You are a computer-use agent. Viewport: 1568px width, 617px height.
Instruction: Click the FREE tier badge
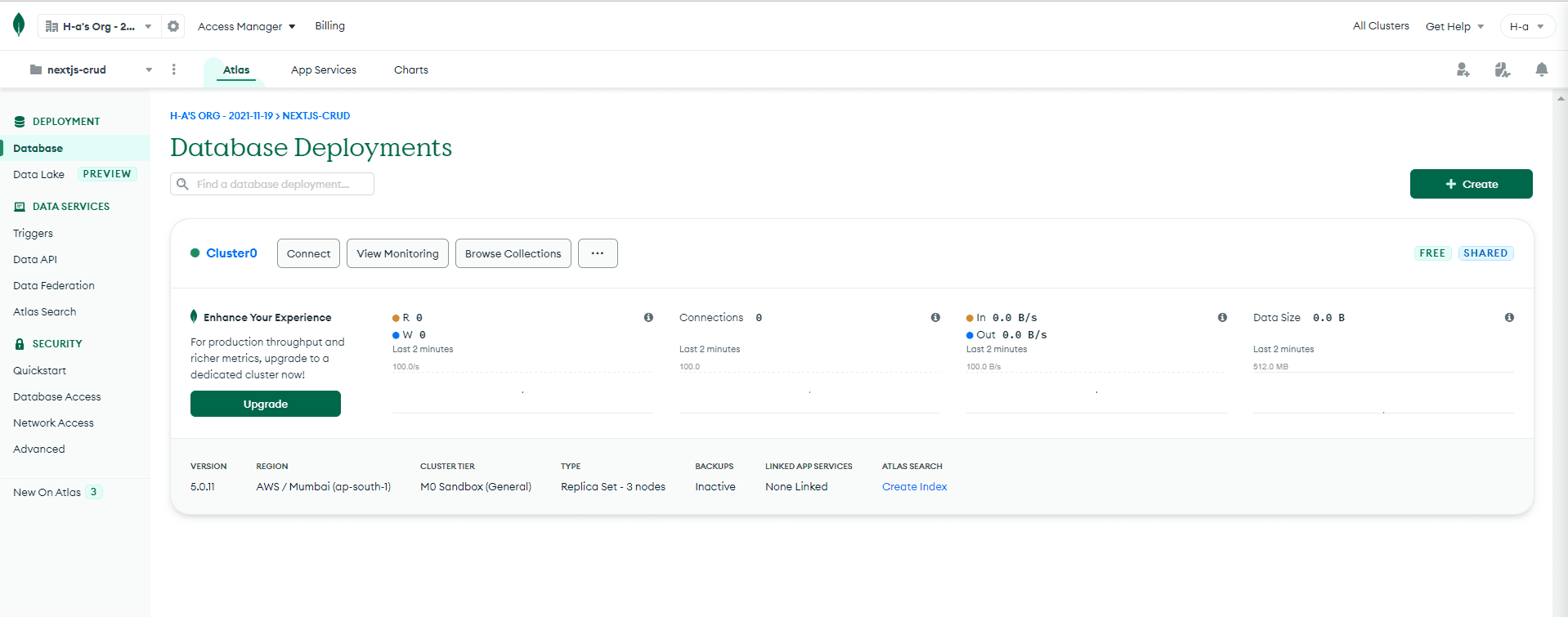(1432, 253)
